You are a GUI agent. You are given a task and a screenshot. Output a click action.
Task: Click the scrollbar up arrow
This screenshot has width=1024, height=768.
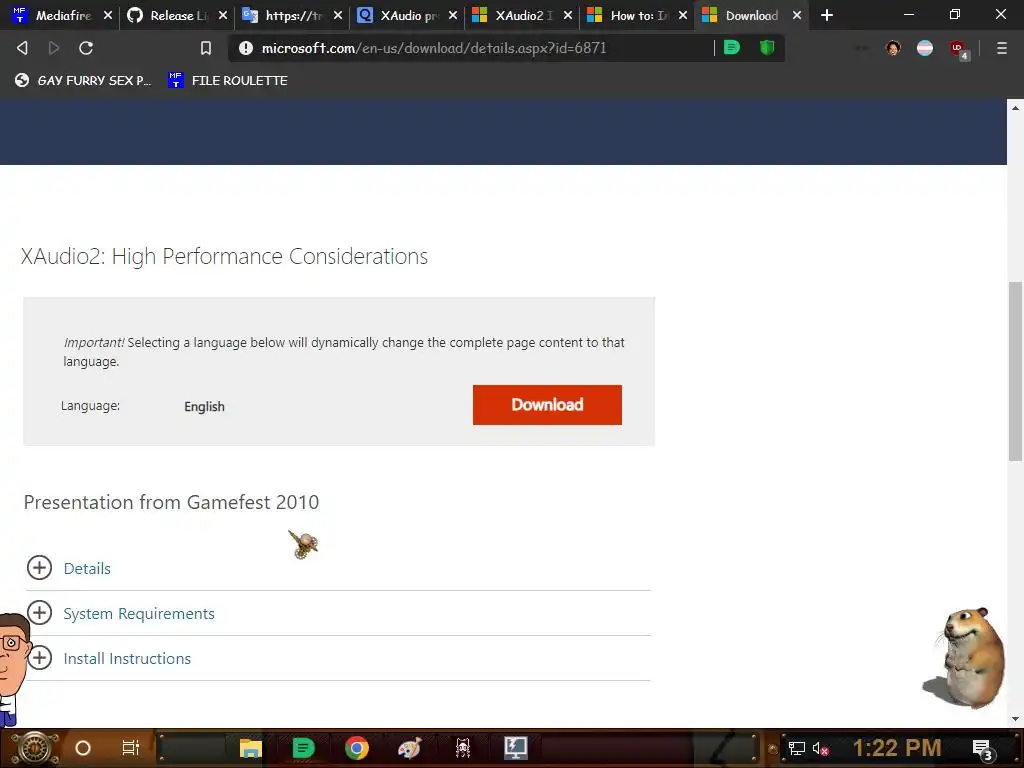pyautogui.click(x=1015, y=108)
